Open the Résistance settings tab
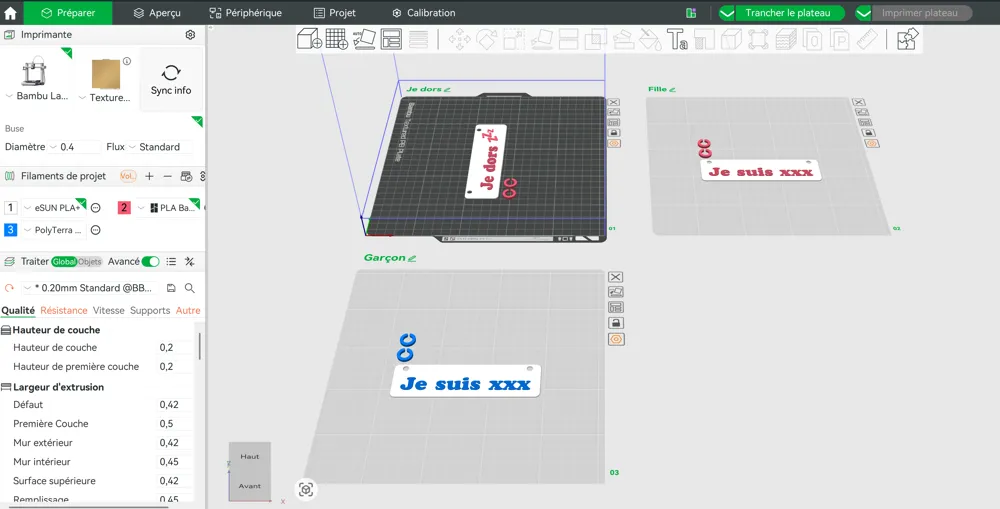Viewport: 1000px width, 509px height. (x=64, y=311)
